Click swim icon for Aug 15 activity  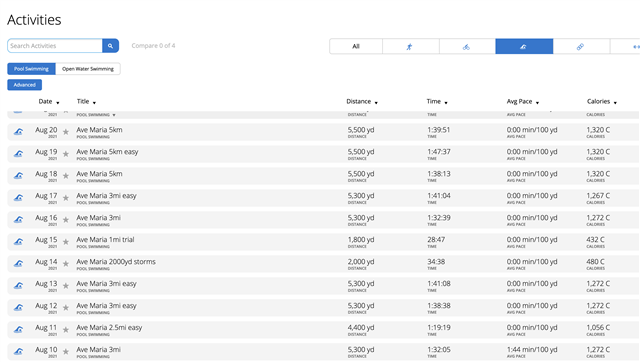[18, 241]
